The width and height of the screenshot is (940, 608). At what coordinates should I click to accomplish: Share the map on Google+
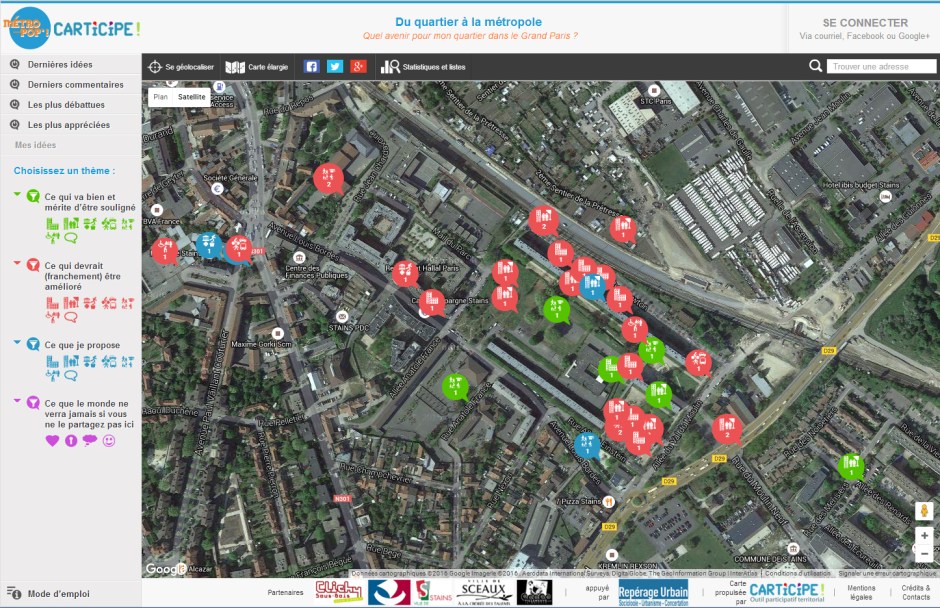(359, 67)
